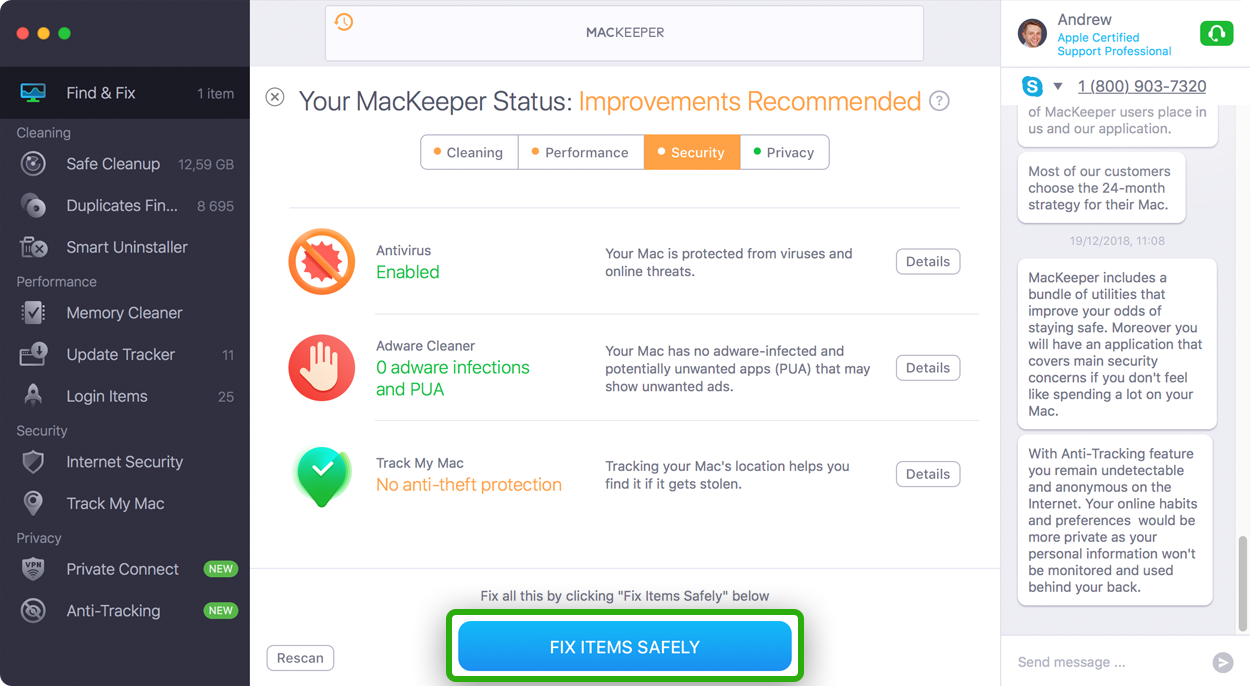
Task: Click the Memory Cleaner icon
Action: pyautogui.click(x=33, y=313)
